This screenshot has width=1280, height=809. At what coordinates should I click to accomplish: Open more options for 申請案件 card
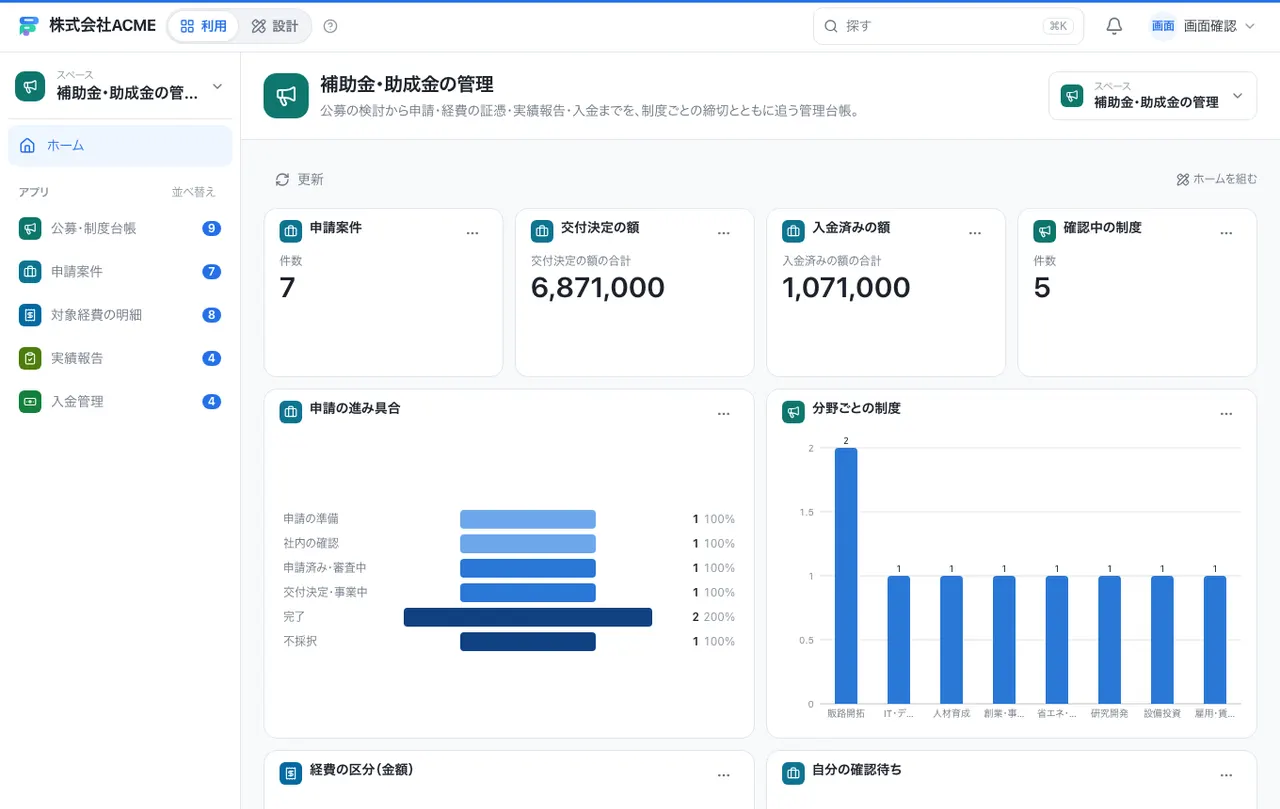click(x=473, y=233)
